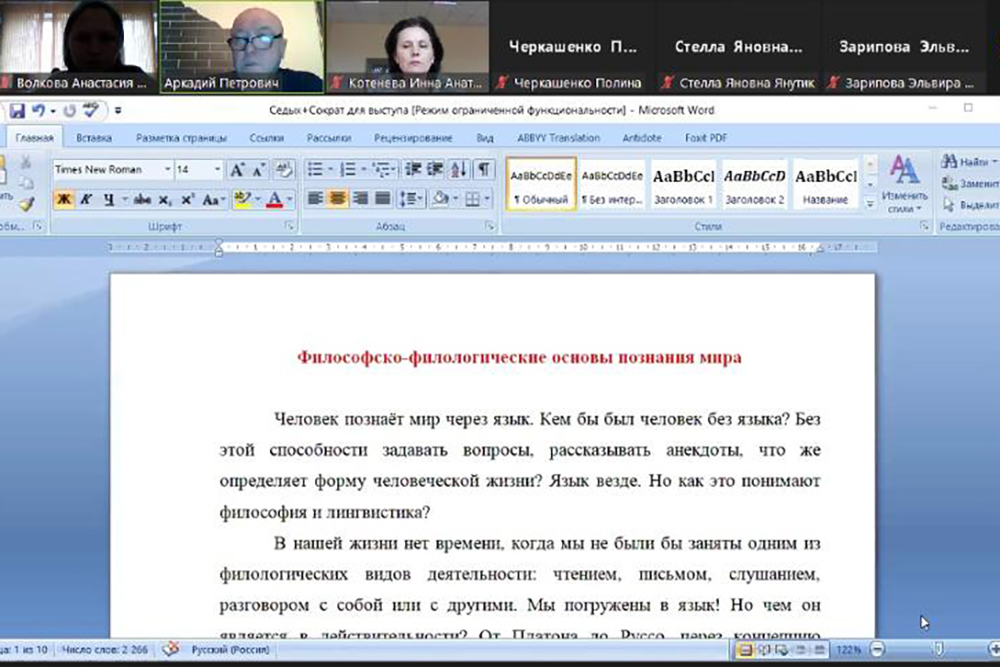Toggle bold formatting (Ж)
1000x667 pixels.
pos(63,199)
